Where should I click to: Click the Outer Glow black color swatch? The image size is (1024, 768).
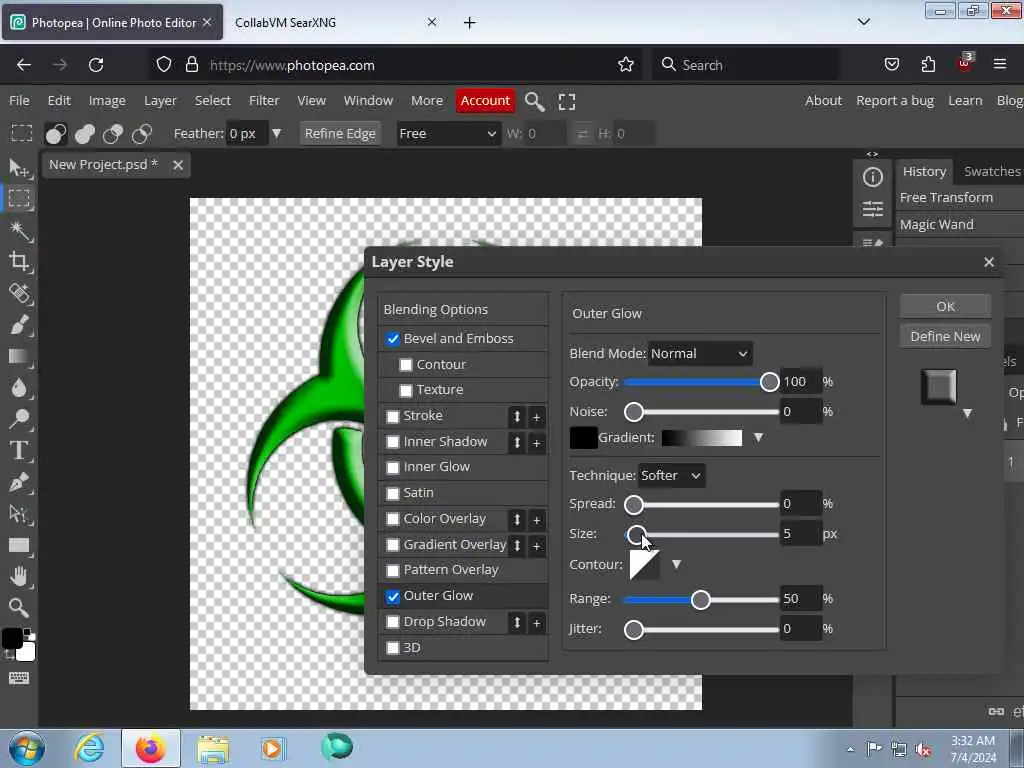583,438
